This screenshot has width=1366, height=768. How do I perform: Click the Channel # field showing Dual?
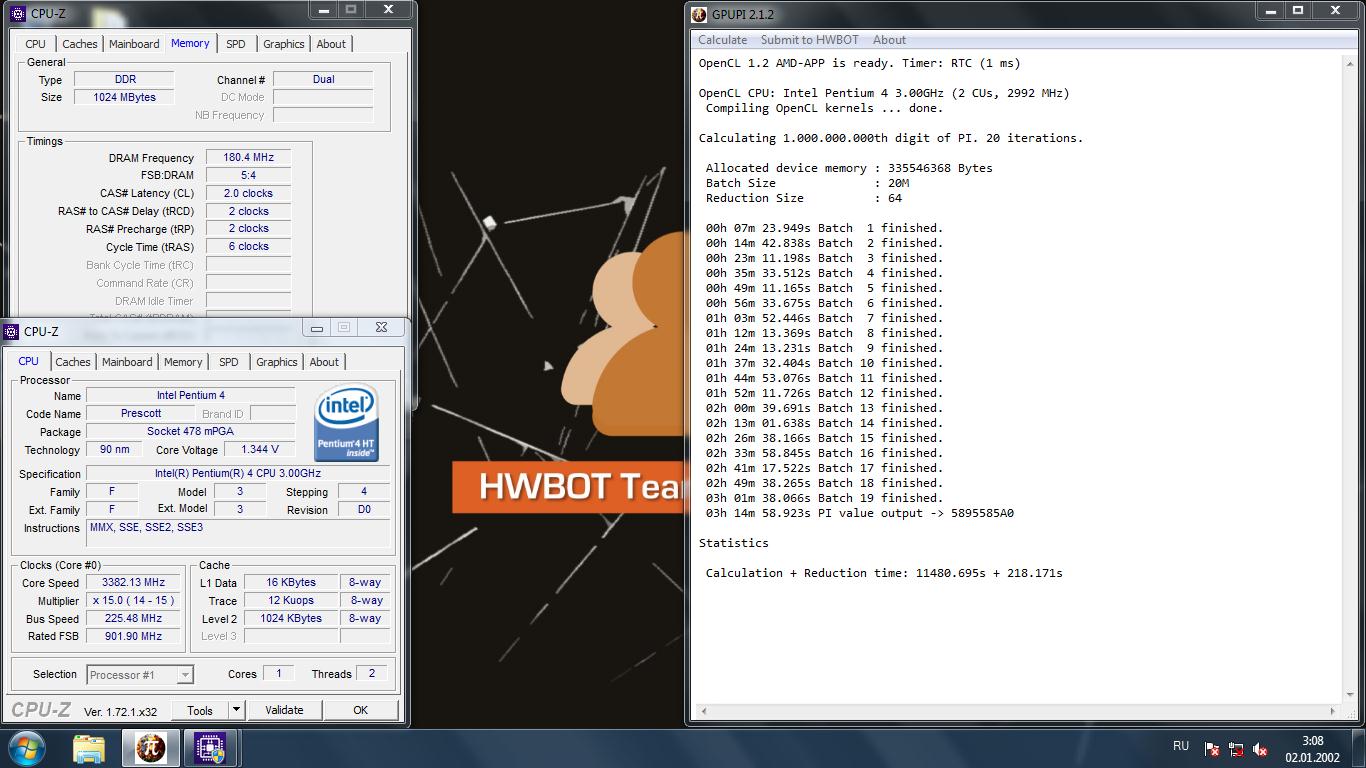pos(323,79)
